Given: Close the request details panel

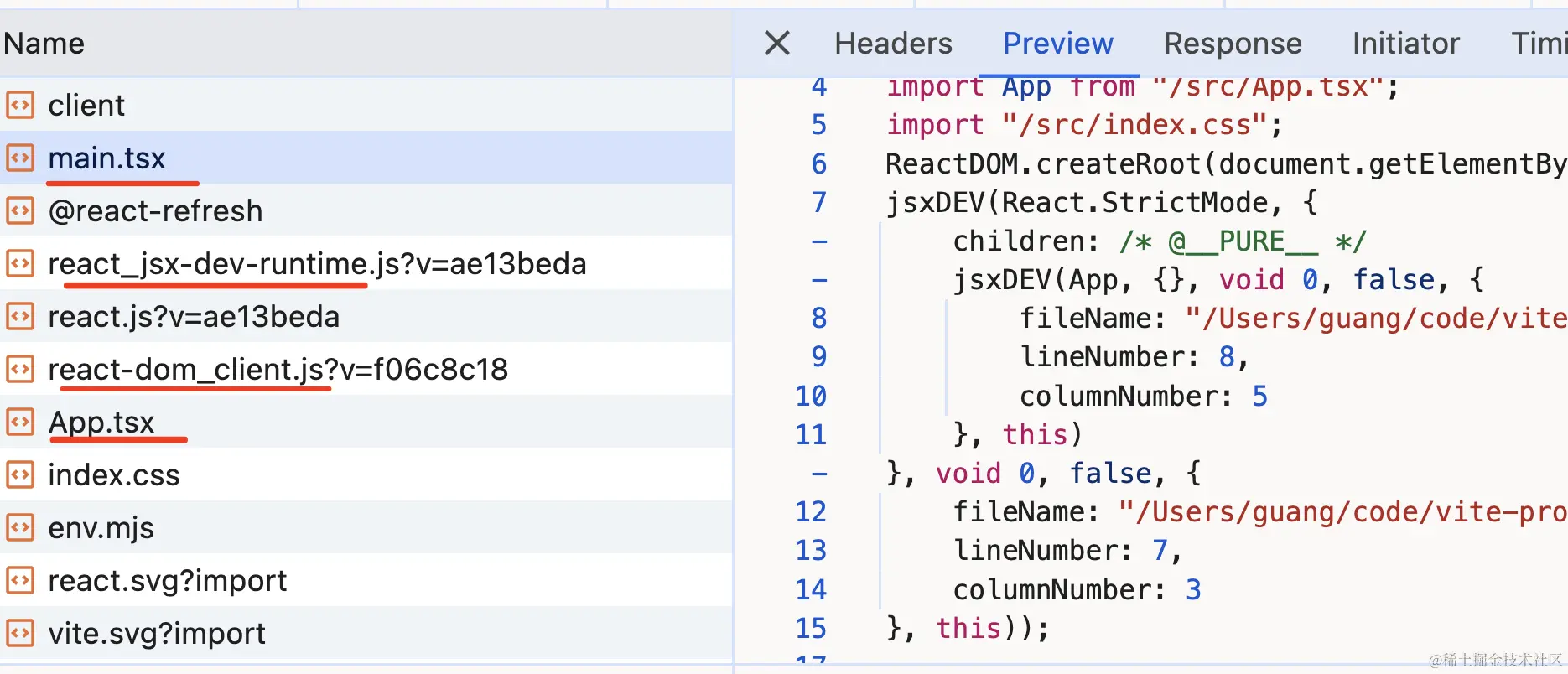Looking at the screenshot, I should tap(777, 43).
